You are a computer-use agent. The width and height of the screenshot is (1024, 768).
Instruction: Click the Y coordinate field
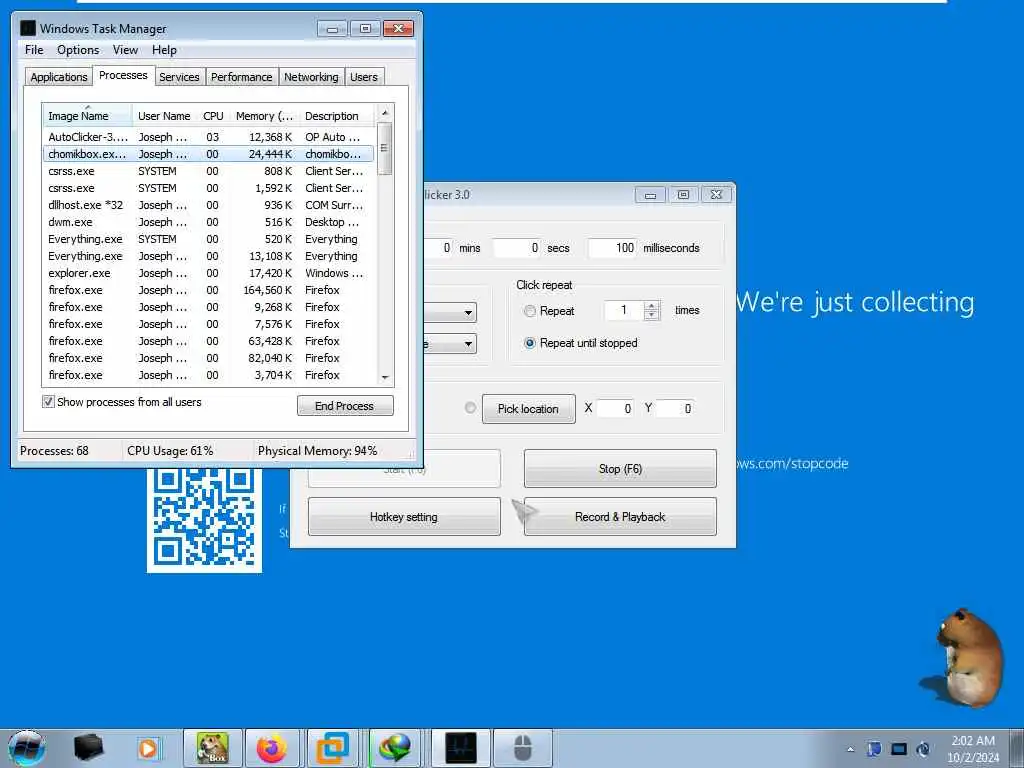coord(675,408)
